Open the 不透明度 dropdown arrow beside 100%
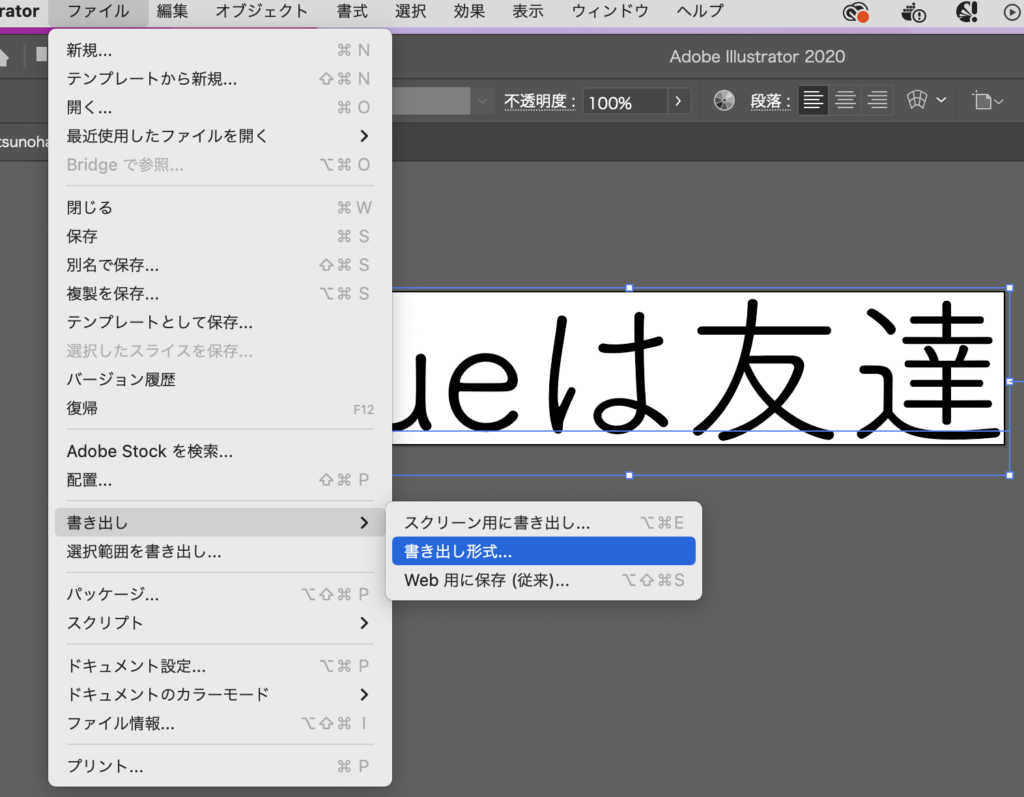The height and width of the screenshot is (797, 1024). (x=676, y=100)
